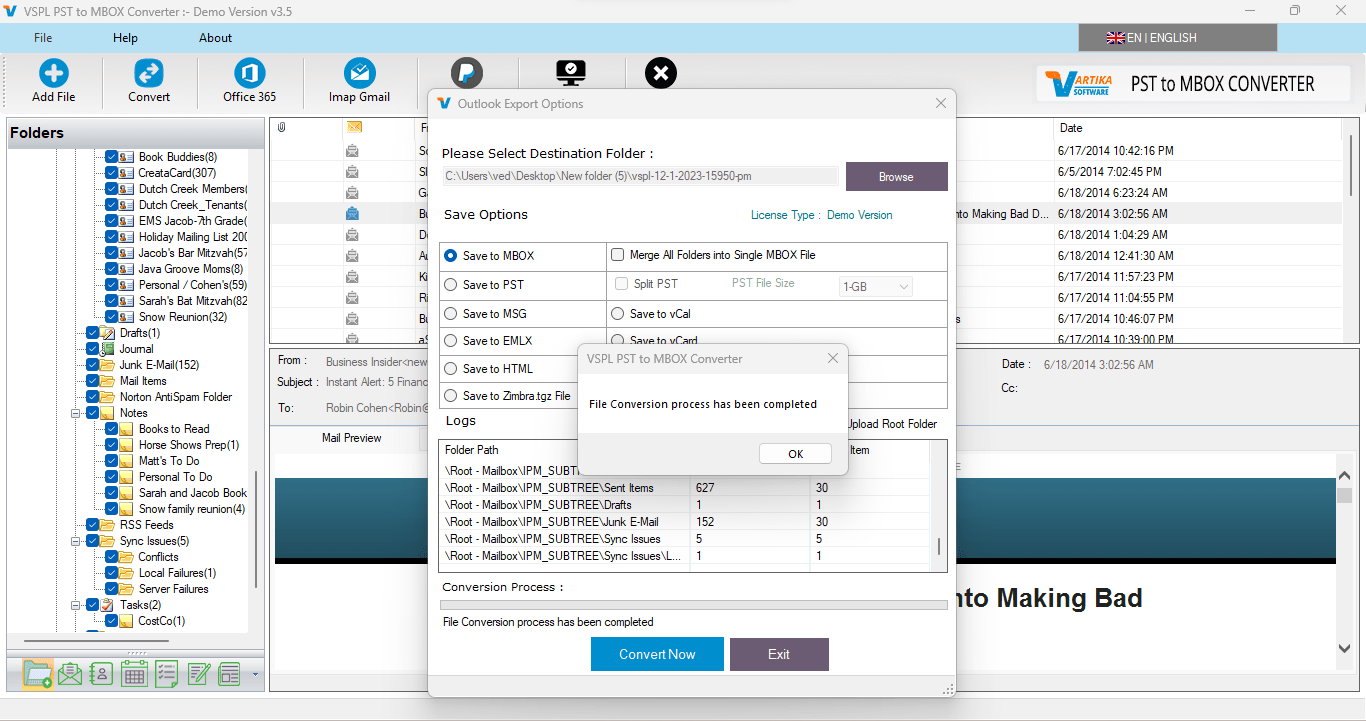Click the bottom strip overflow dropdown arrow

pyautogui.click(x=255, y=674)
